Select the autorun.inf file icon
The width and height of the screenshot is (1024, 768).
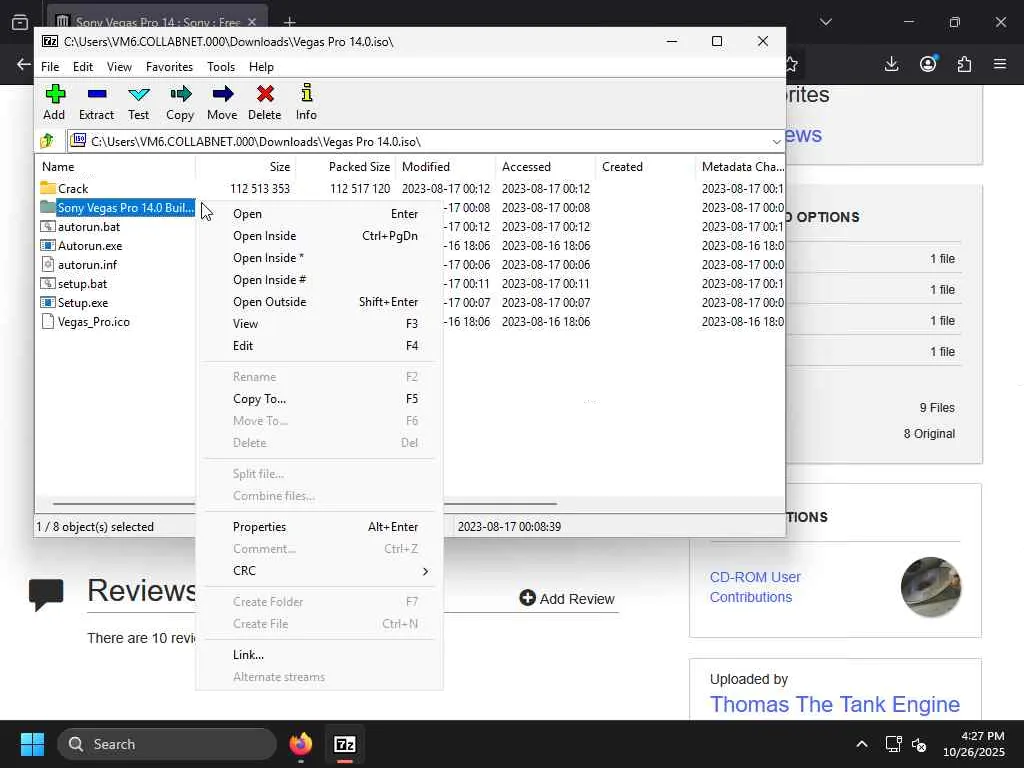[x=48, y=264]
